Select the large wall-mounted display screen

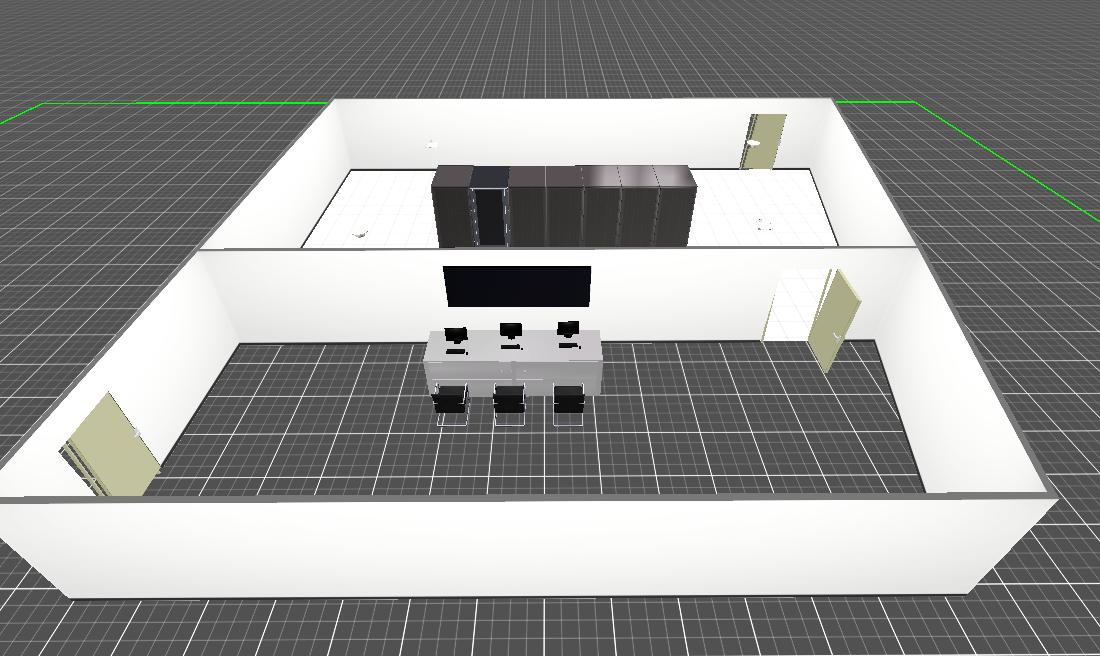tap(517, 286)
